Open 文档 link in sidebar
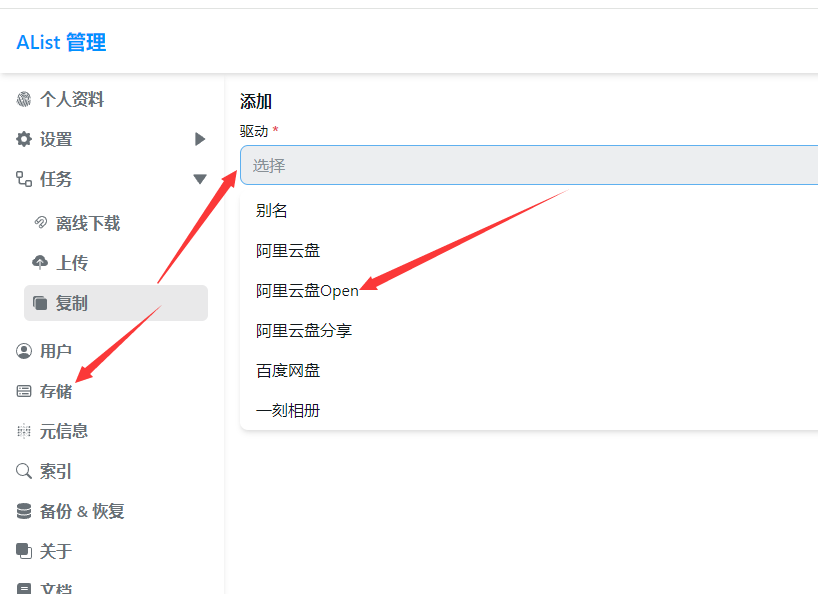 [x=56, y=588]
